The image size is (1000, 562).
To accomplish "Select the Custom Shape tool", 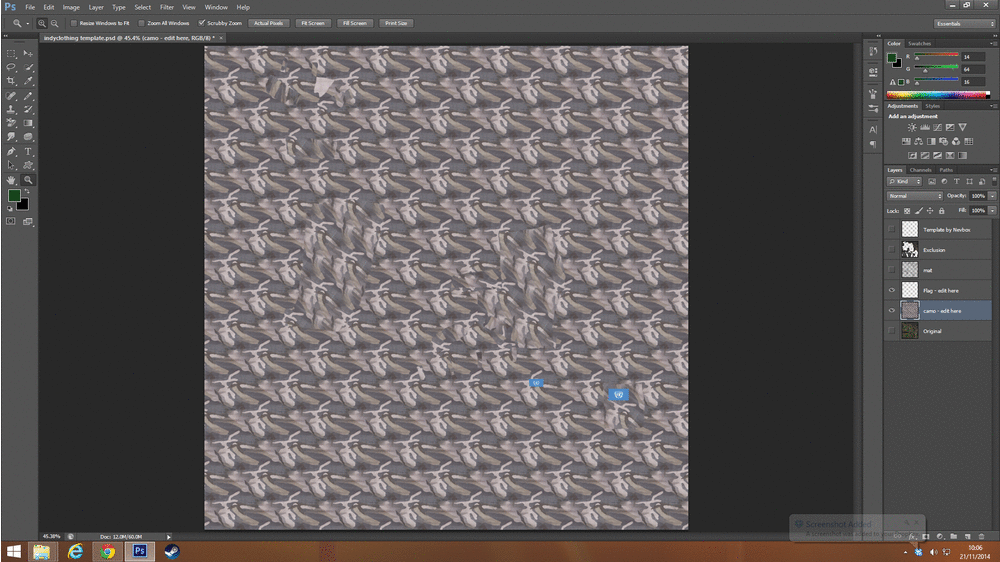I will click(x=28, y=165).
